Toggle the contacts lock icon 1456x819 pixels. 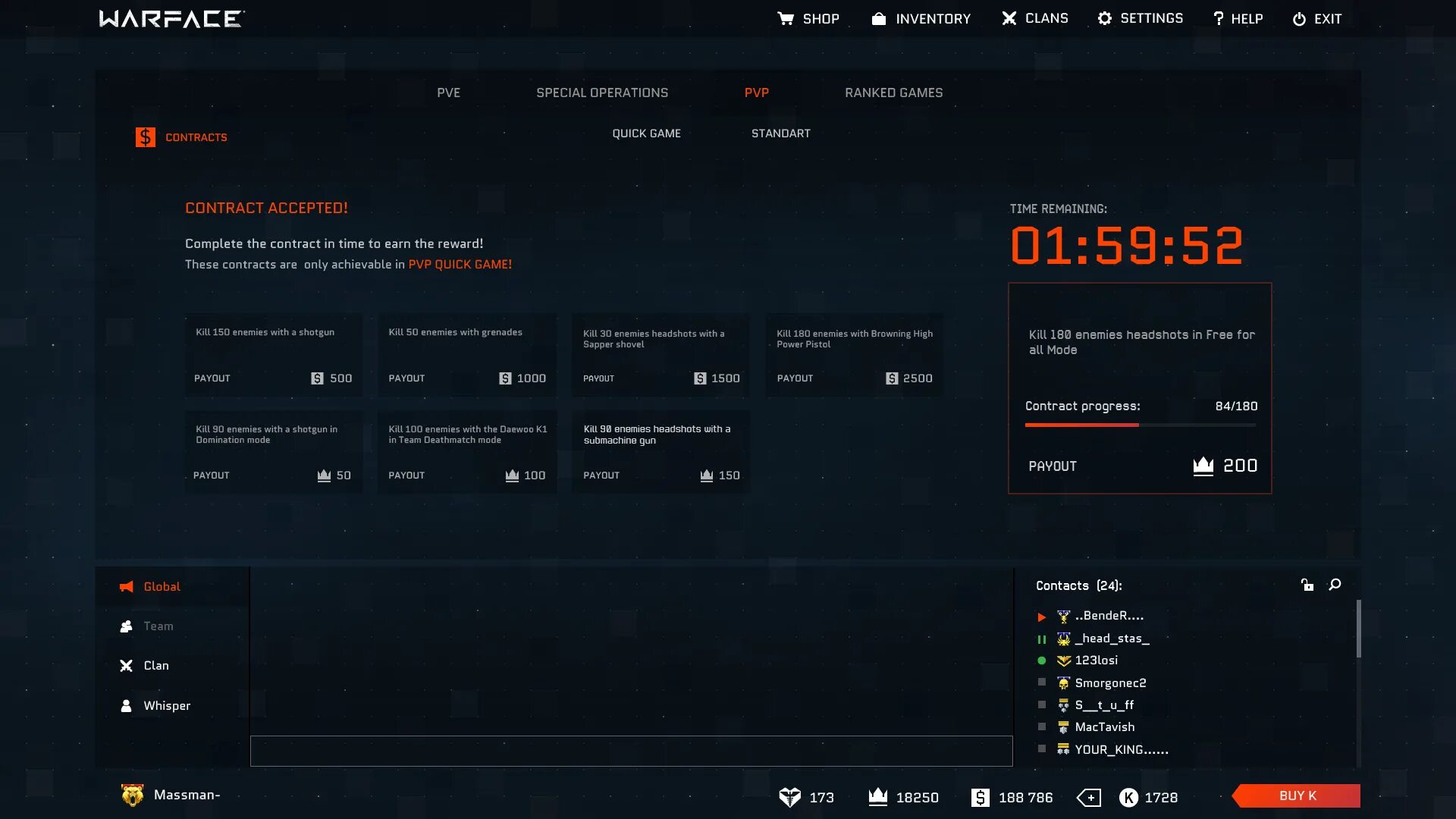[1307, 585]
